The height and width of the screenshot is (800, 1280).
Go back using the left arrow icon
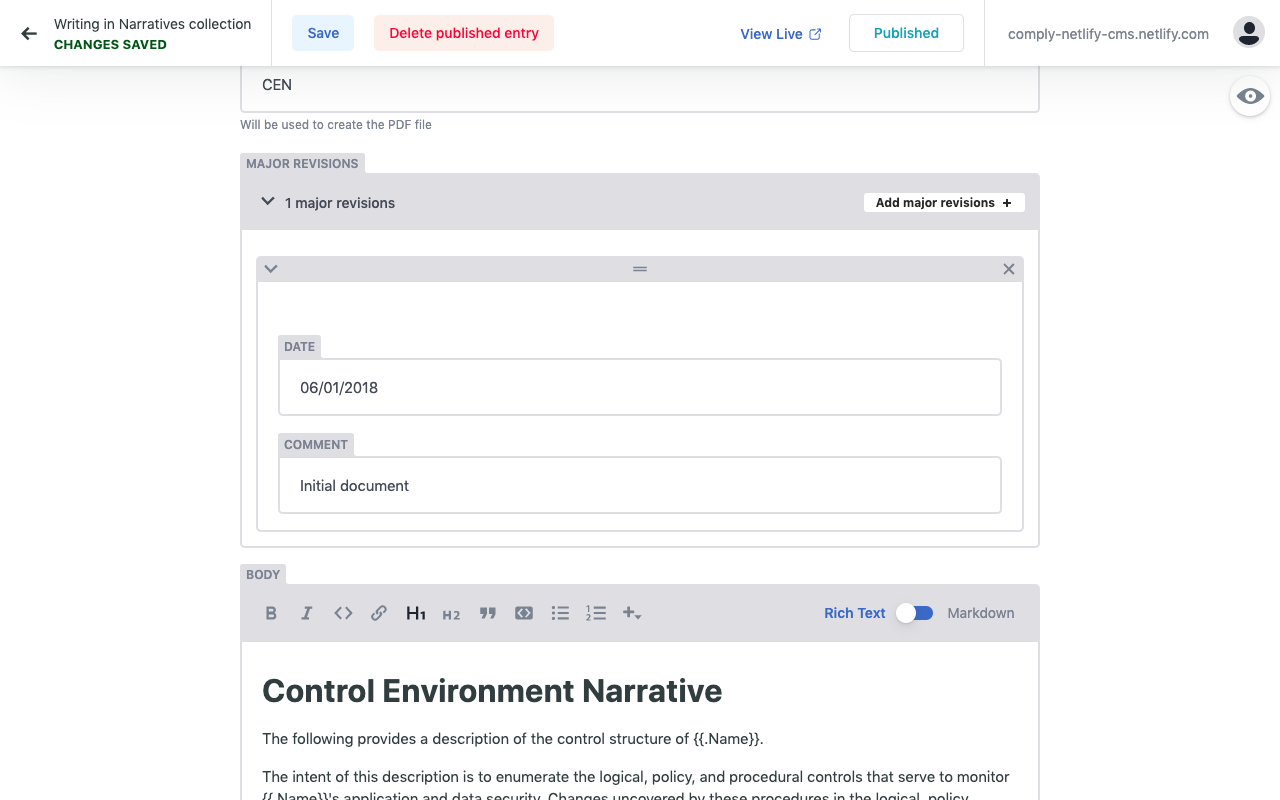(x=29, y=33)
